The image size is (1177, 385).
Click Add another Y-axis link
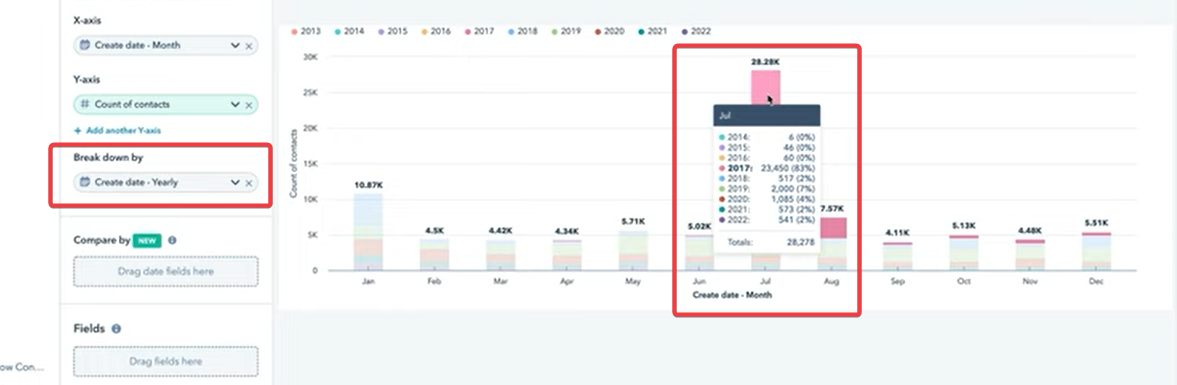[x=117, y=131]
